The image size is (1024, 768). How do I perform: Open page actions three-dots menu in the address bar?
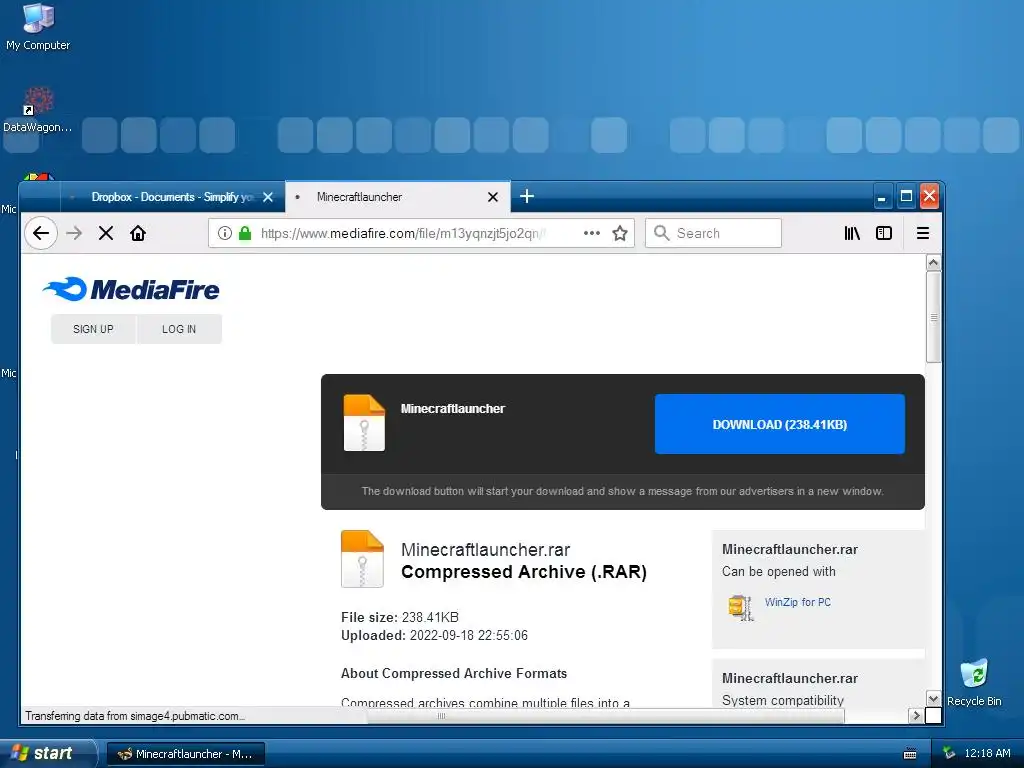592,233
